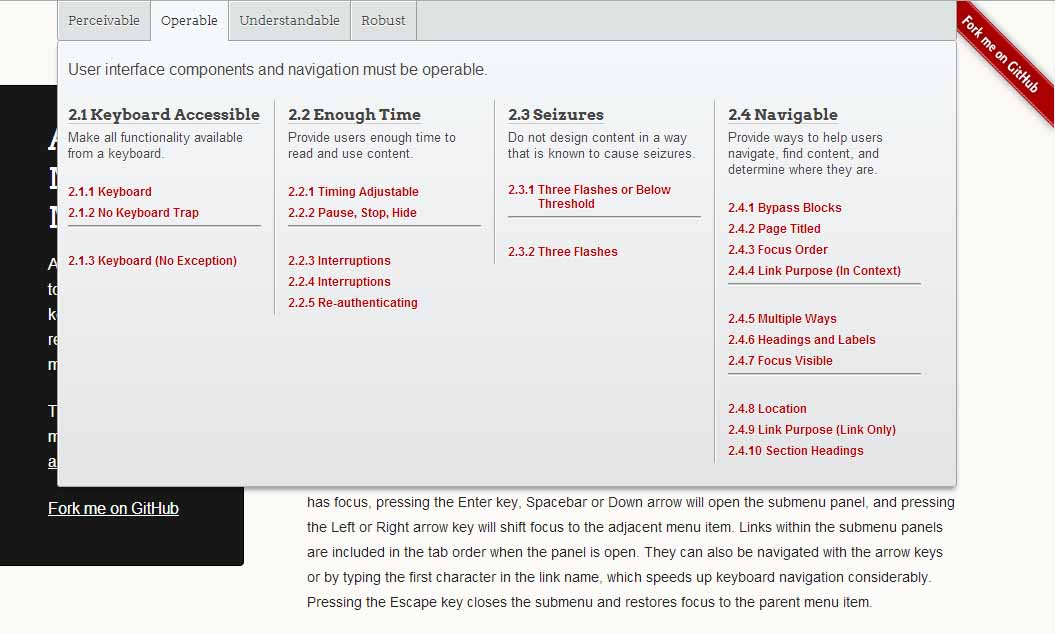Select the Operable menu tab

189,21
